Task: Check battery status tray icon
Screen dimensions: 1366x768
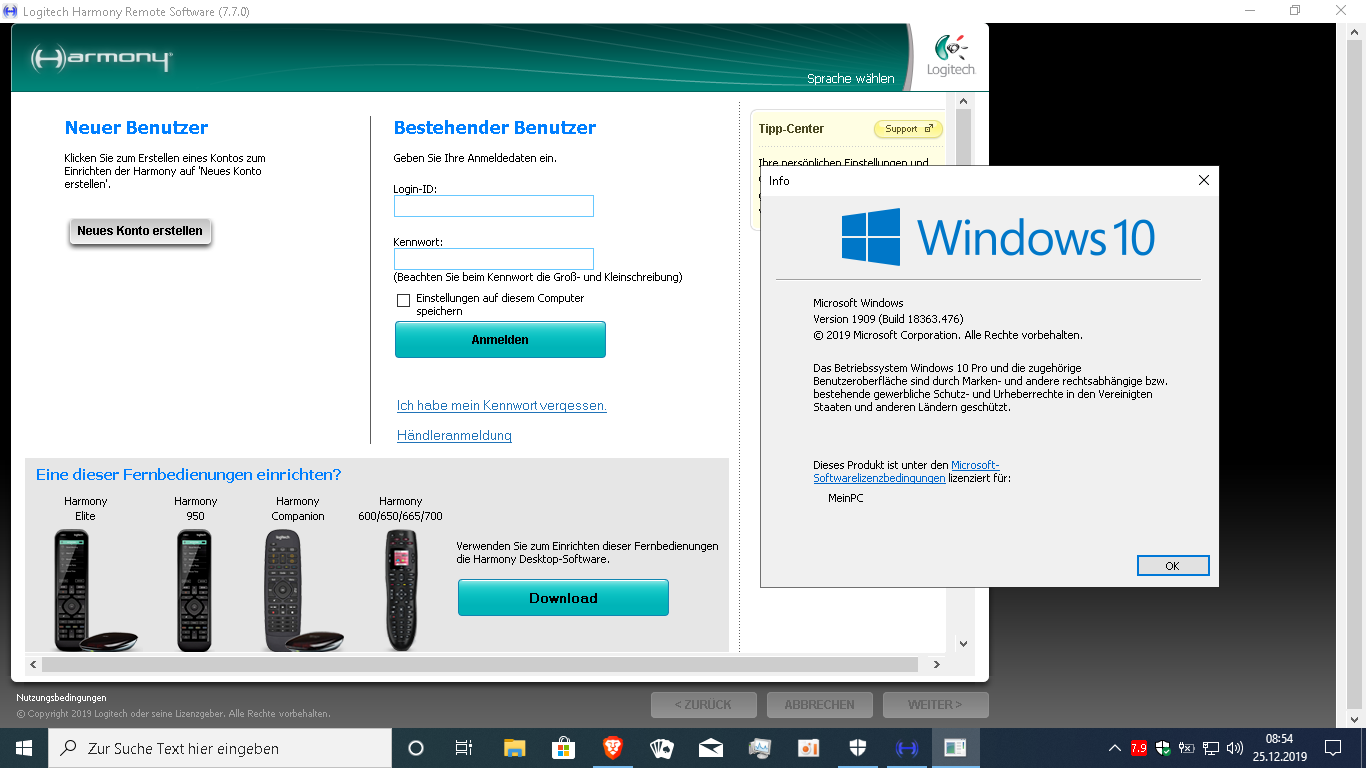Action: [x=1187, y=748]
